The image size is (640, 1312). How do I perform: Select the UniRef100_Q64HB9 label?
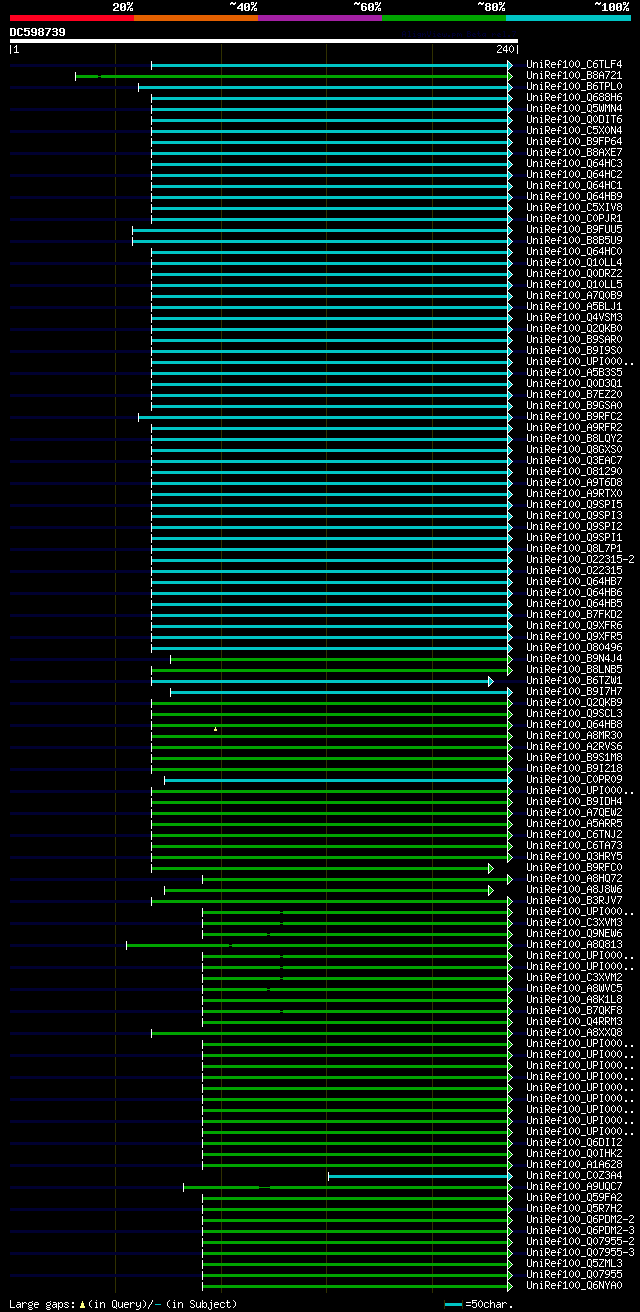(x=574, y=197)
